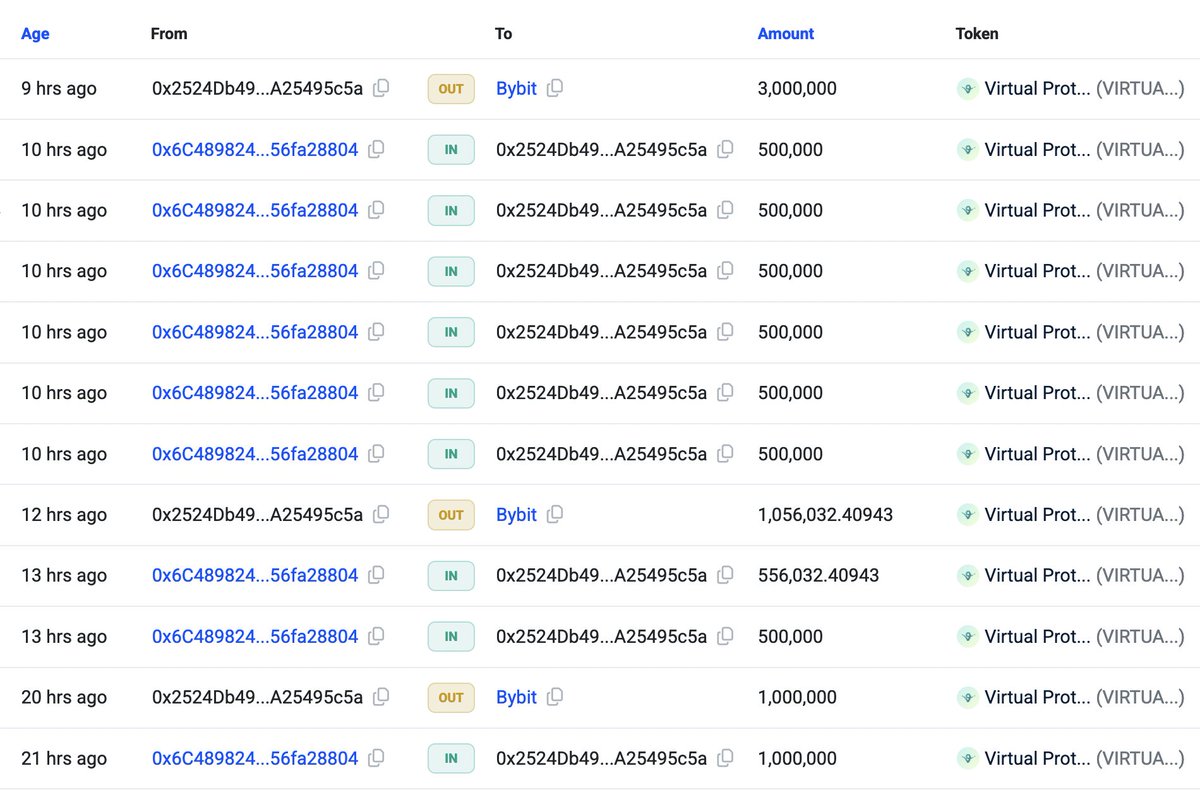Open the Bybit link in the 9 hrs ago row
The image size is (1200, 790).
(517, 88)
